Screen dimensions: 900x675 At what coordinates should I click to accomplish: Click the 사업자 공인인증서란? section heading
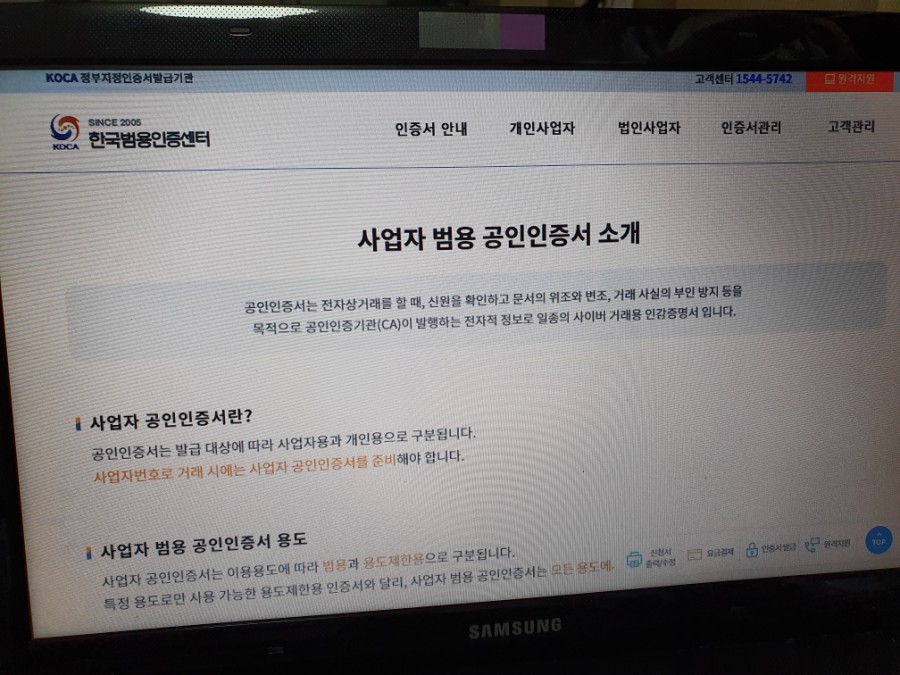pos(171,420)
